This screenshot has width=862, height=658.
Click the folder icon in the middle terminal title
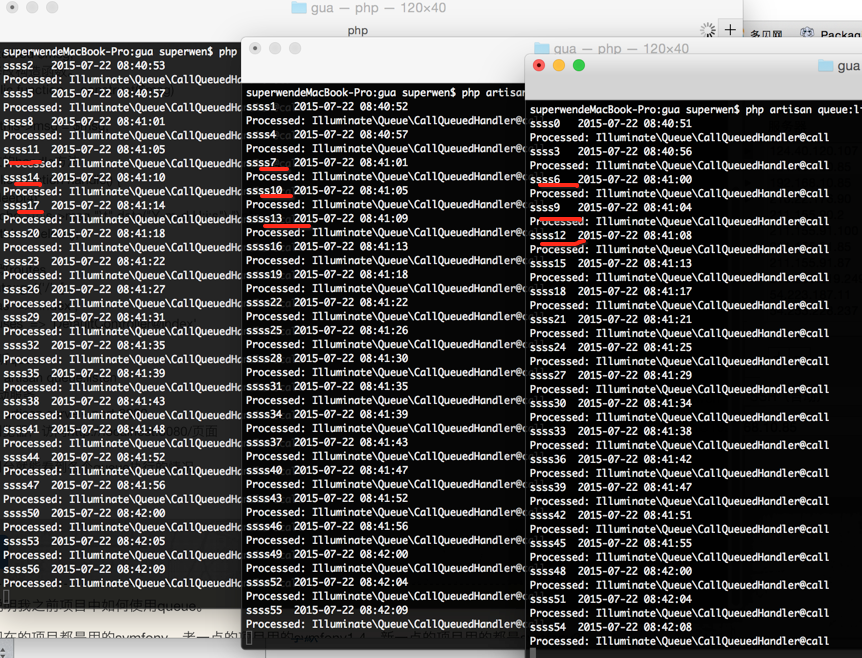pos(541,48)
